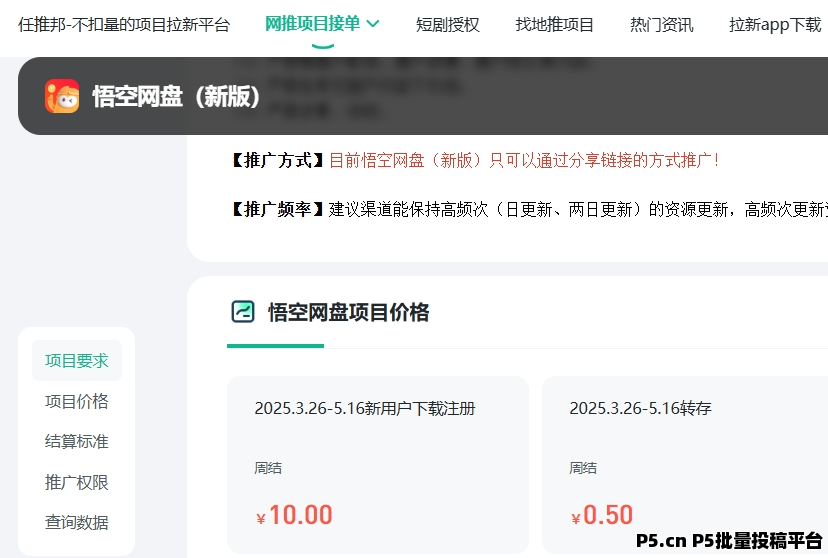The width and height of the screenshot is (828, 558).
Task: Open the 网推项目接单 menu label
Action: 312,24
